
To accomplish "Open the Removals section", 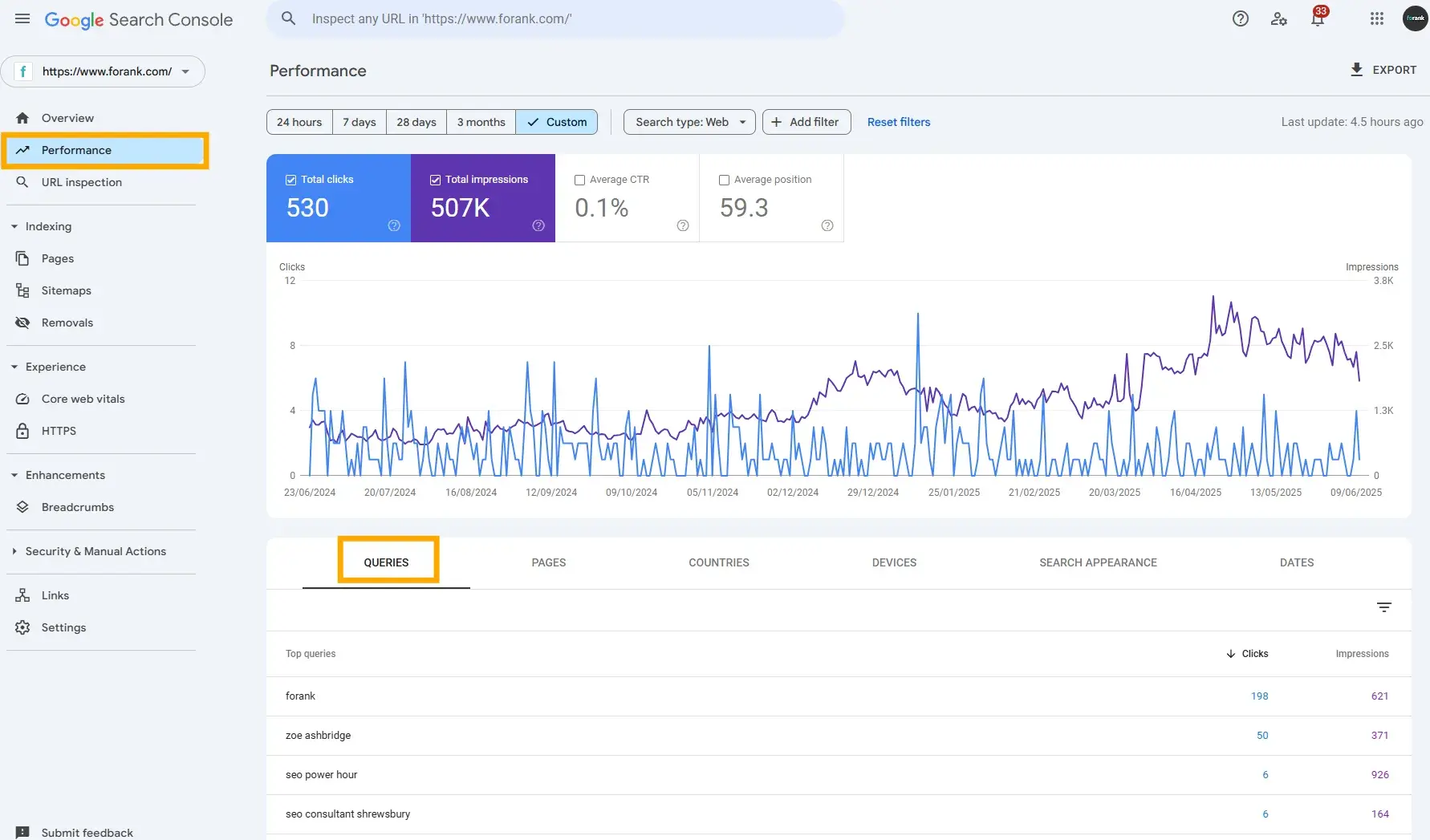I will 67,323.
